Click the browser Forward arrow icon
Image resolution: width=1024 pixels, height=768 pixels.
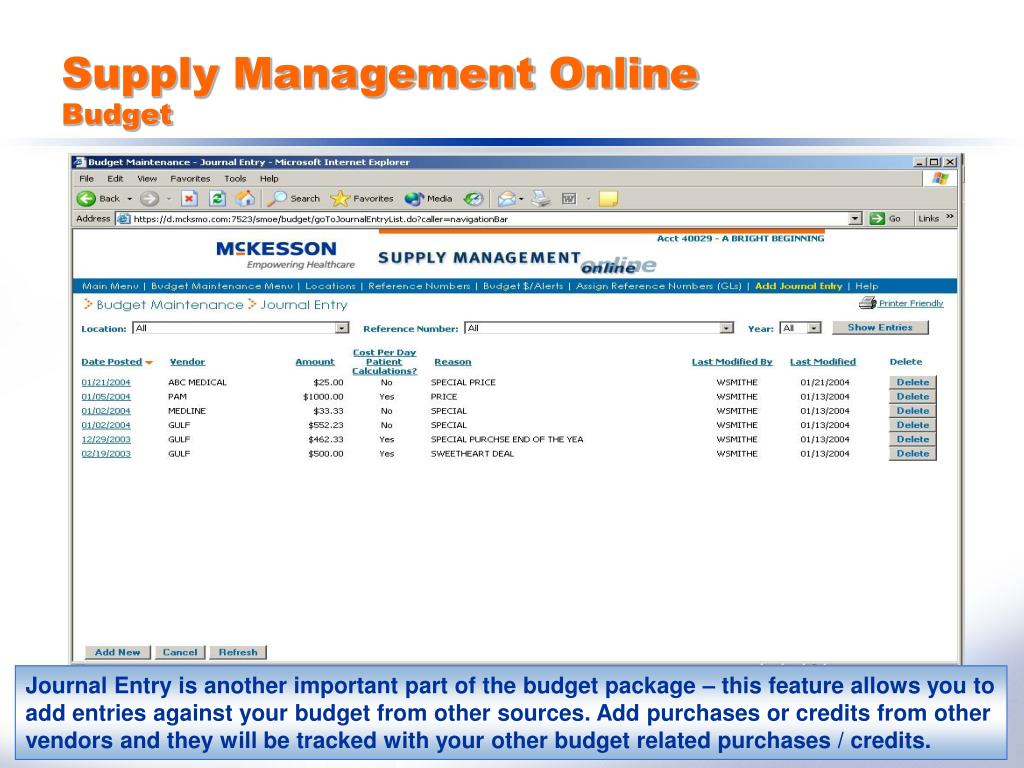150,199
